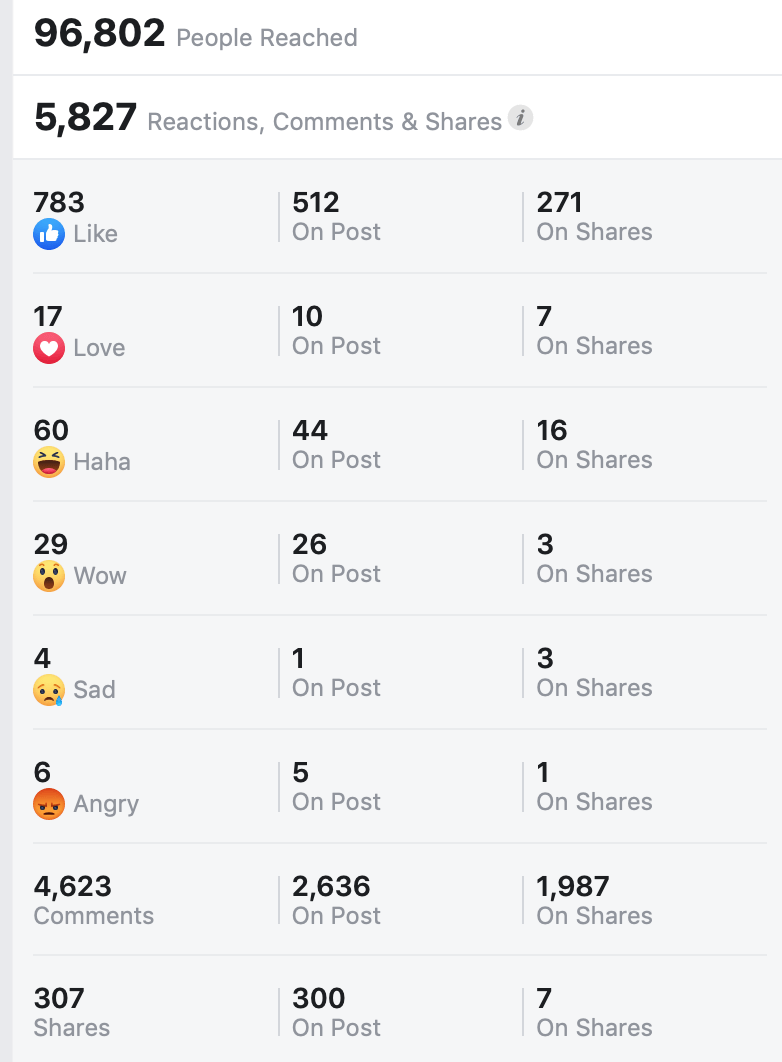
Task: Select the 271 likes On Shares value
Action: click(559, 203)
